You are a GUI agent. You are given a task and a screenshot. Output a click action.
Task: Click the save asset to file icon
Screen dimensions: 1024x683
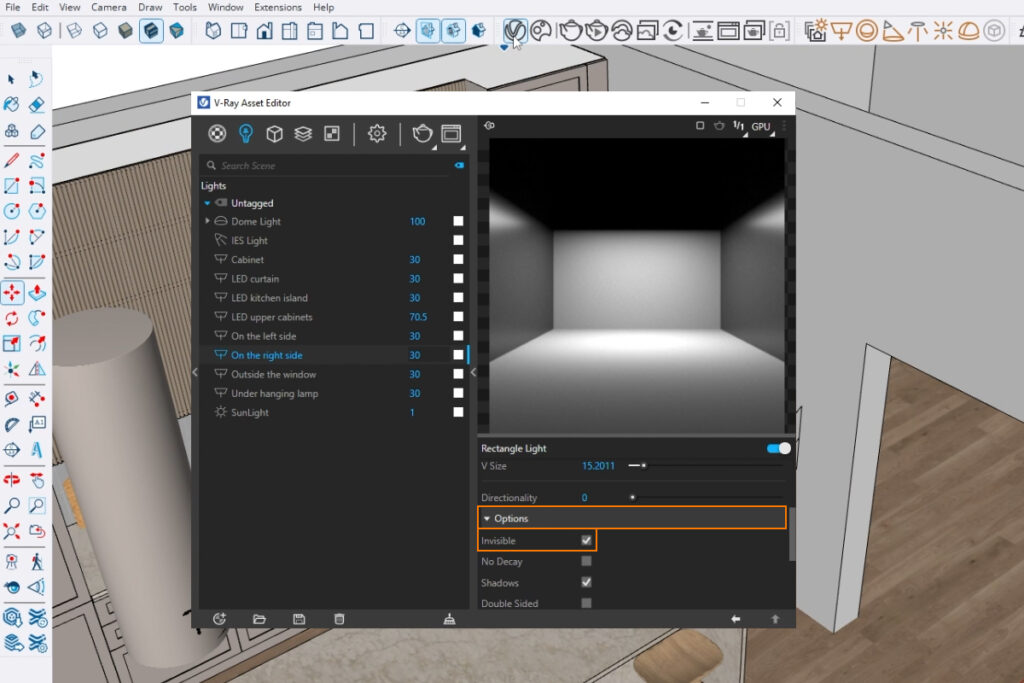[x=299, y=619]
